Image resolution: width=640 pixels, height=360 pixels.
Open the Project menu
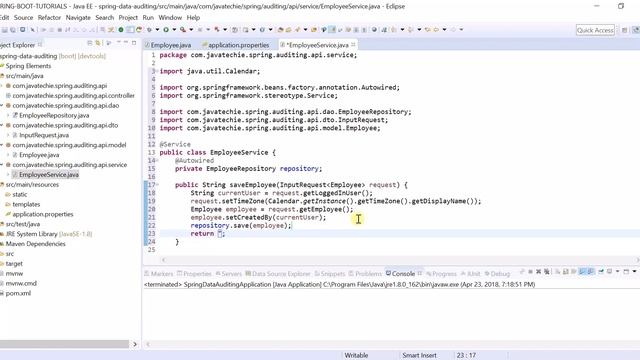click(128, 18)
